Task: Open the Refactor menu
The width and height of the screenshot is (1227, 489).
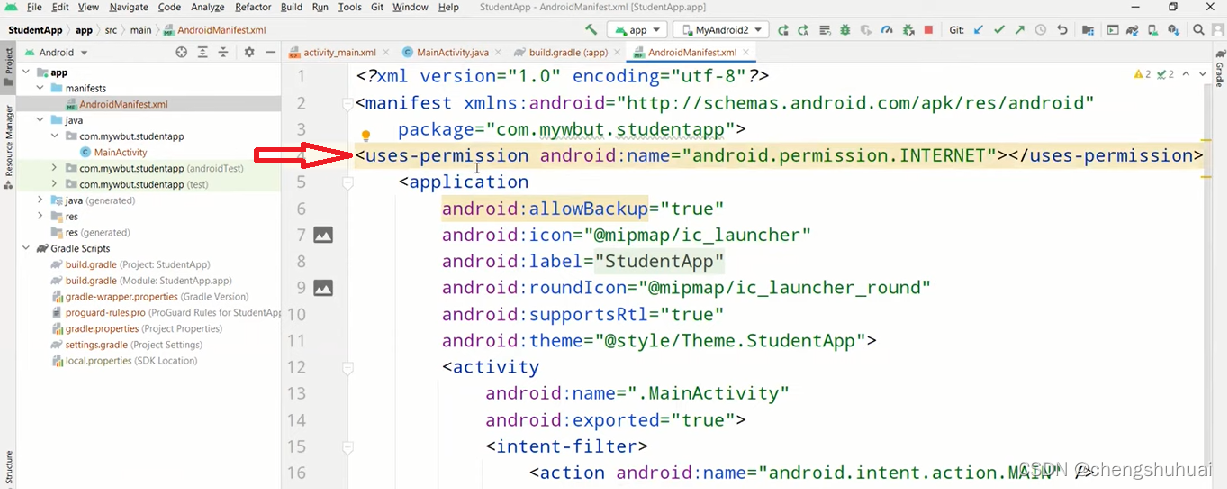Action: (x=253, y=7)
